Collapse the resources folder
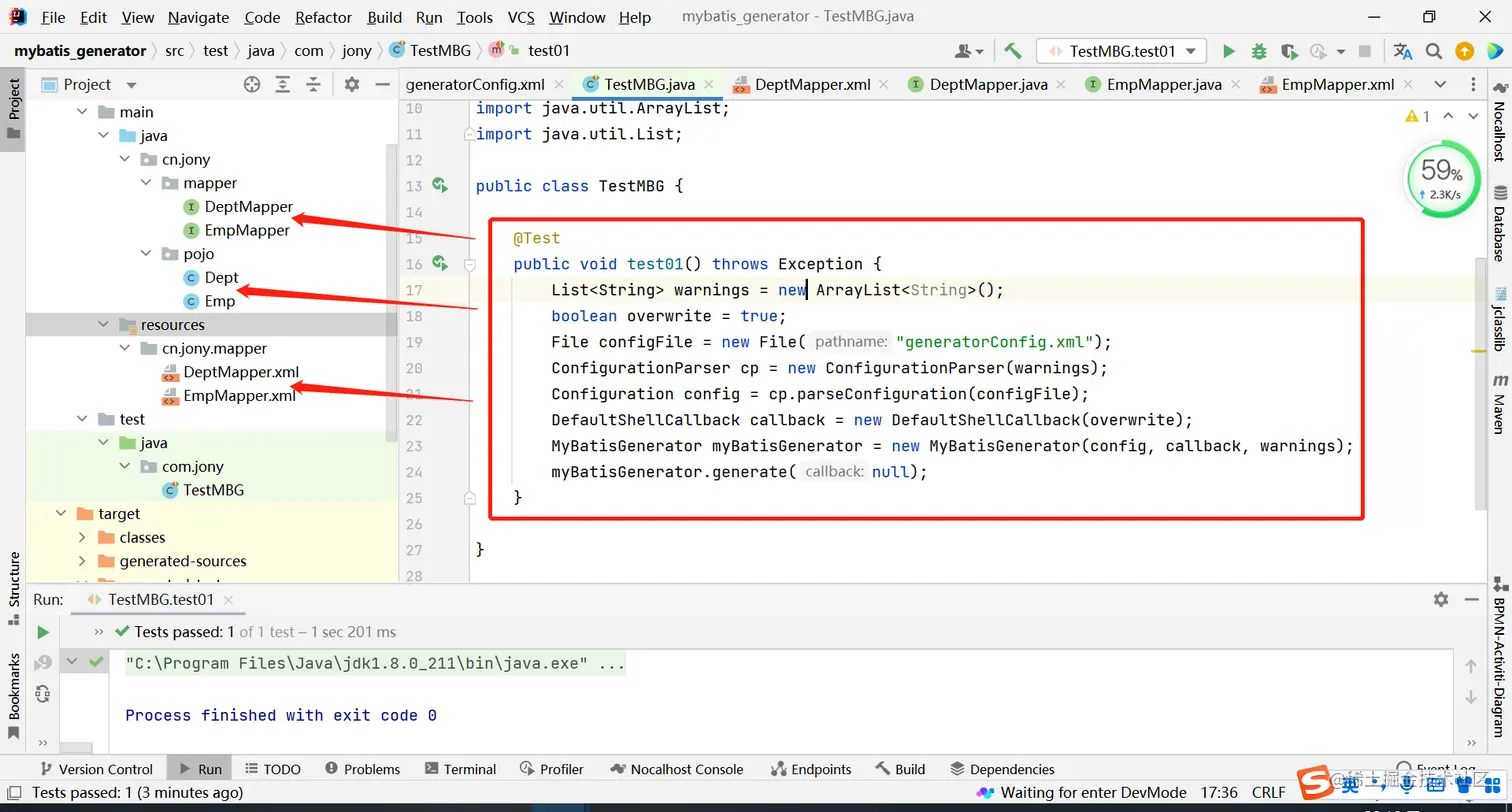This screenshot has height=812, width=1512. coord(104,325)
